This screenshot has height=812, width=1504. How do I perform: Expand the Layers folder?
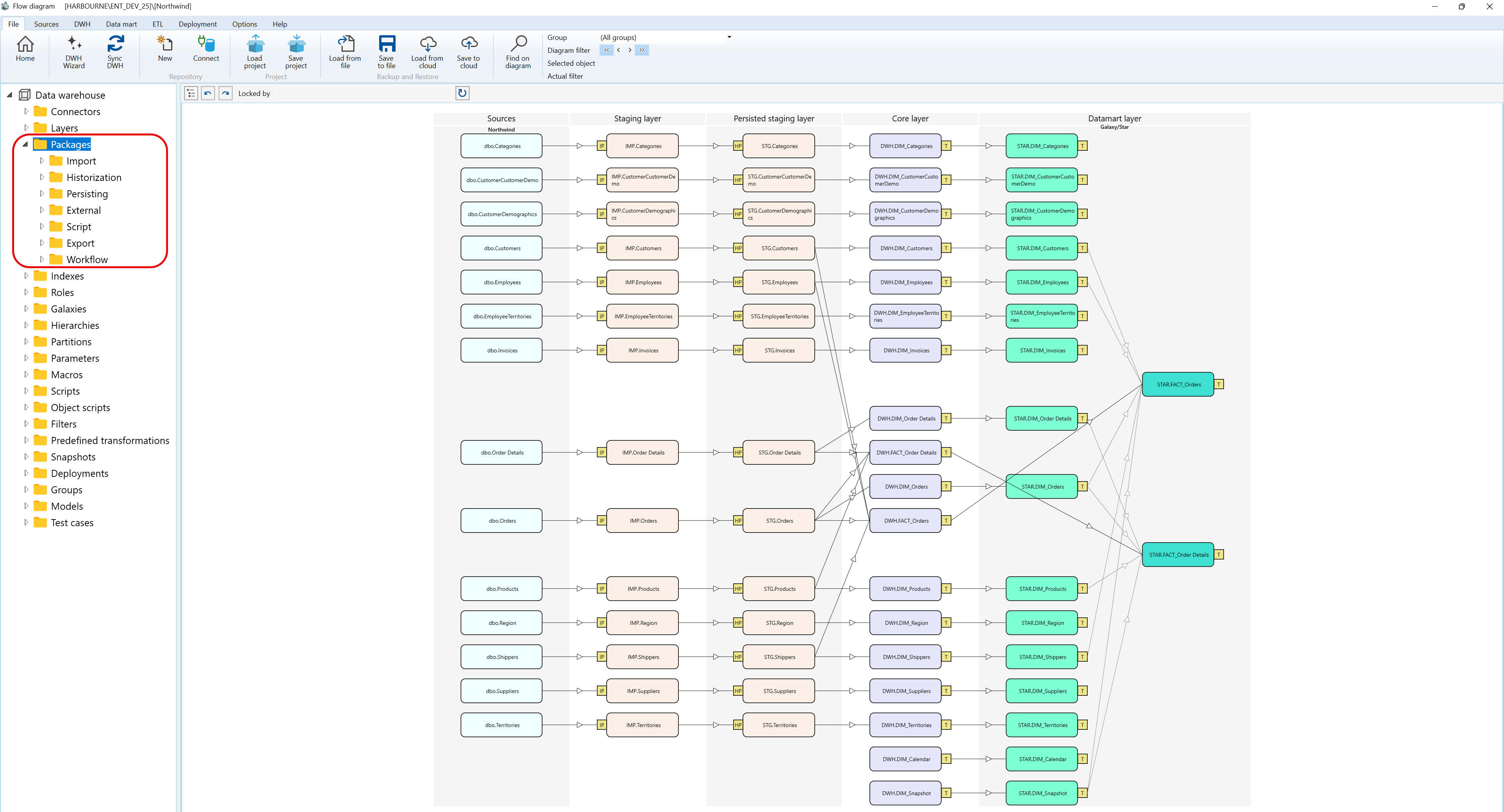click(26, 127)
